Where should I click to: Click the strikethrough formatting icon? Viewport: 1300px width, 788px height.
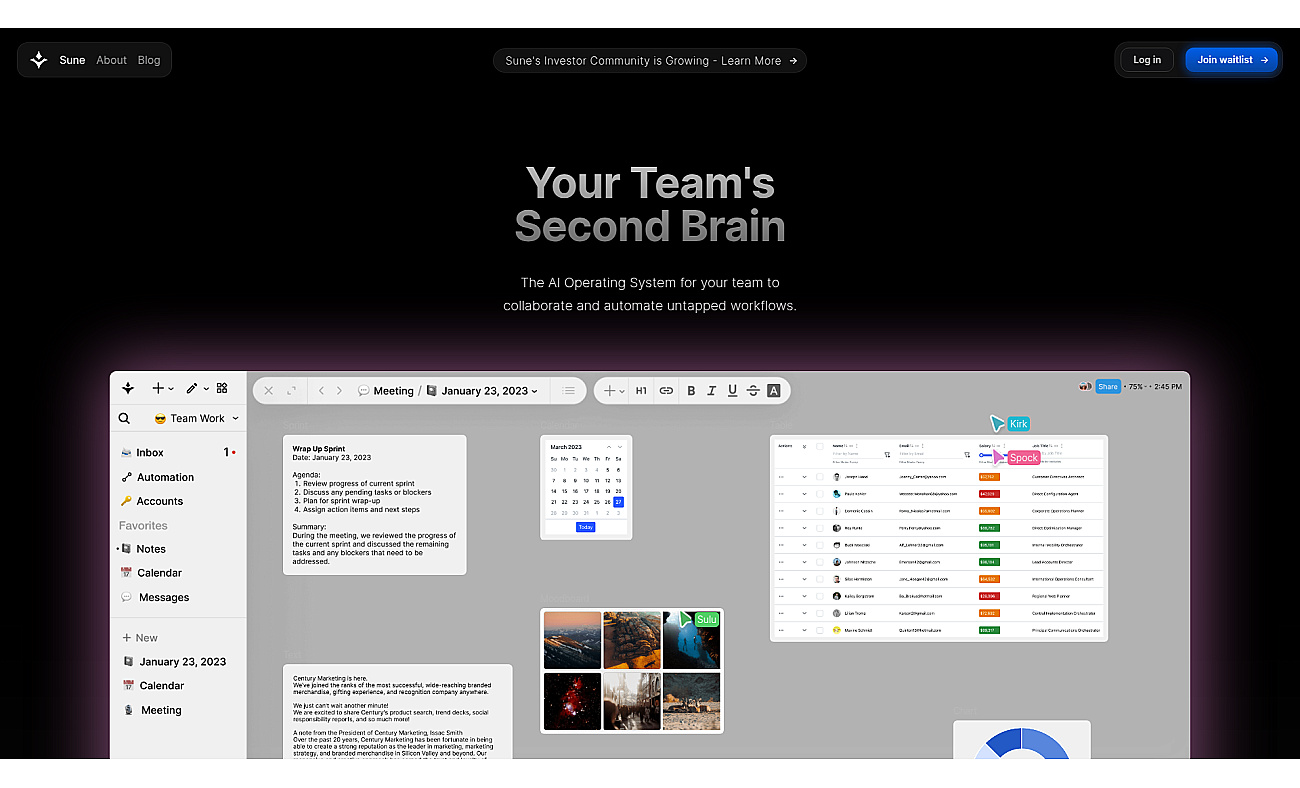(x=753, y=391)
